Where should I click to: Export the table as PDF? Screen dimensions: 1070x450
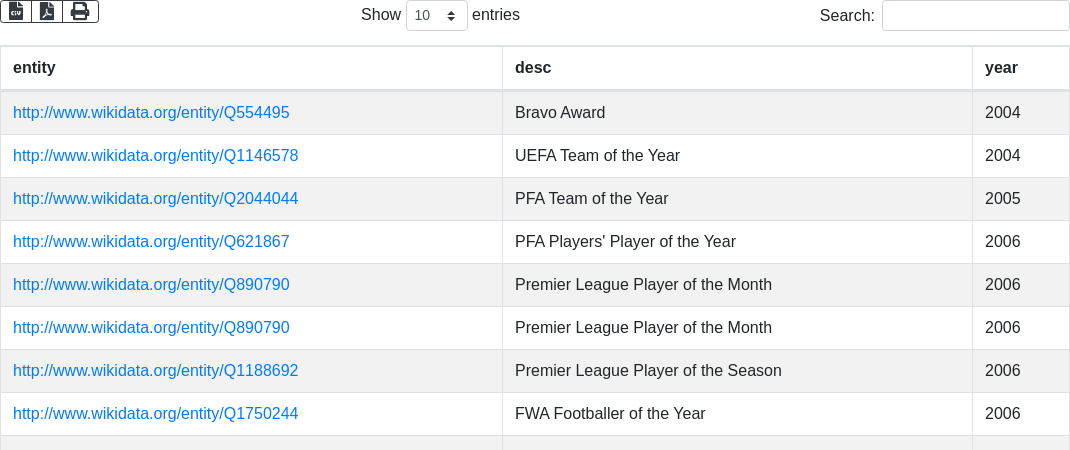pos(47,11)
